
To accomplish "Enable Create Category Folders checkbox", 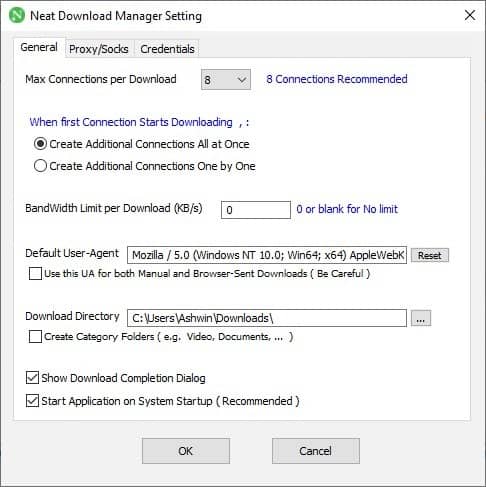I will point(35,337).
